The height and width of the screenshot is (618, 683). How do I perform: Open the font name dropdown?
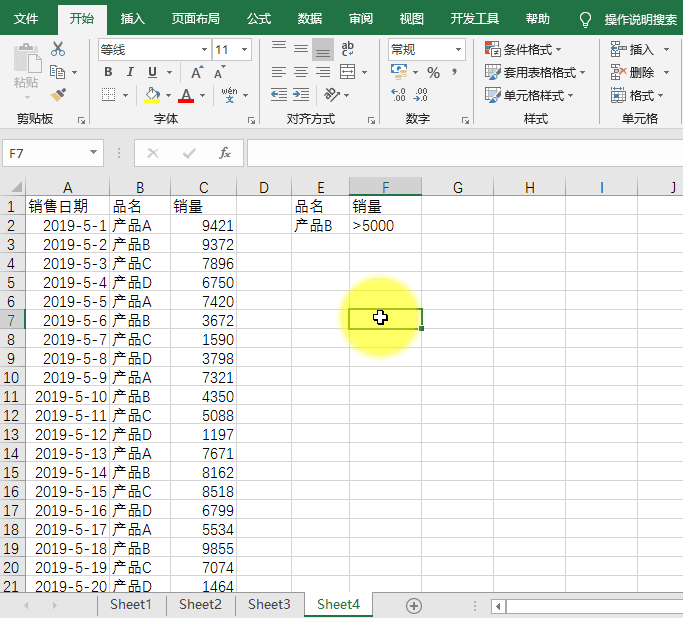click(x=204, y=50)
